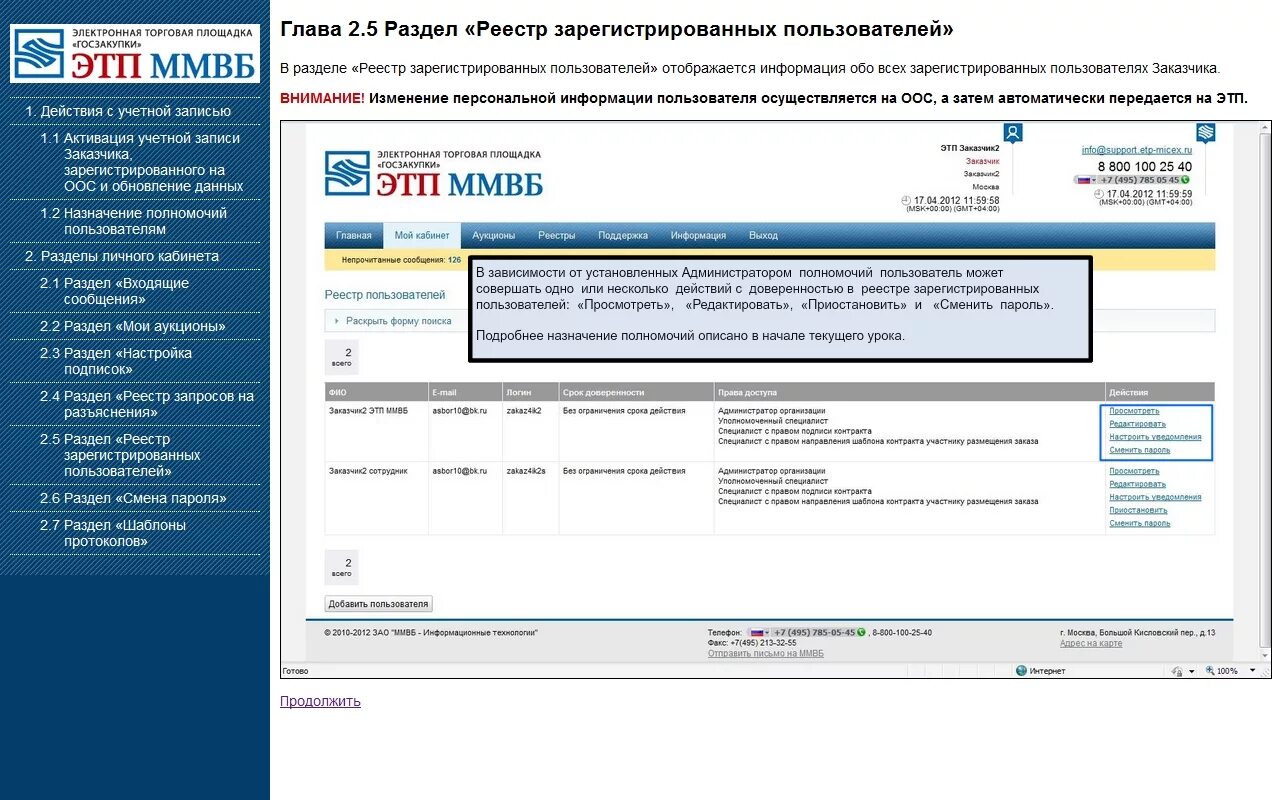This screenshot has width=1280, height=800.
Task: Open sidebar item 1. Действия с учетной записью
Action: [x=128, y=111]
